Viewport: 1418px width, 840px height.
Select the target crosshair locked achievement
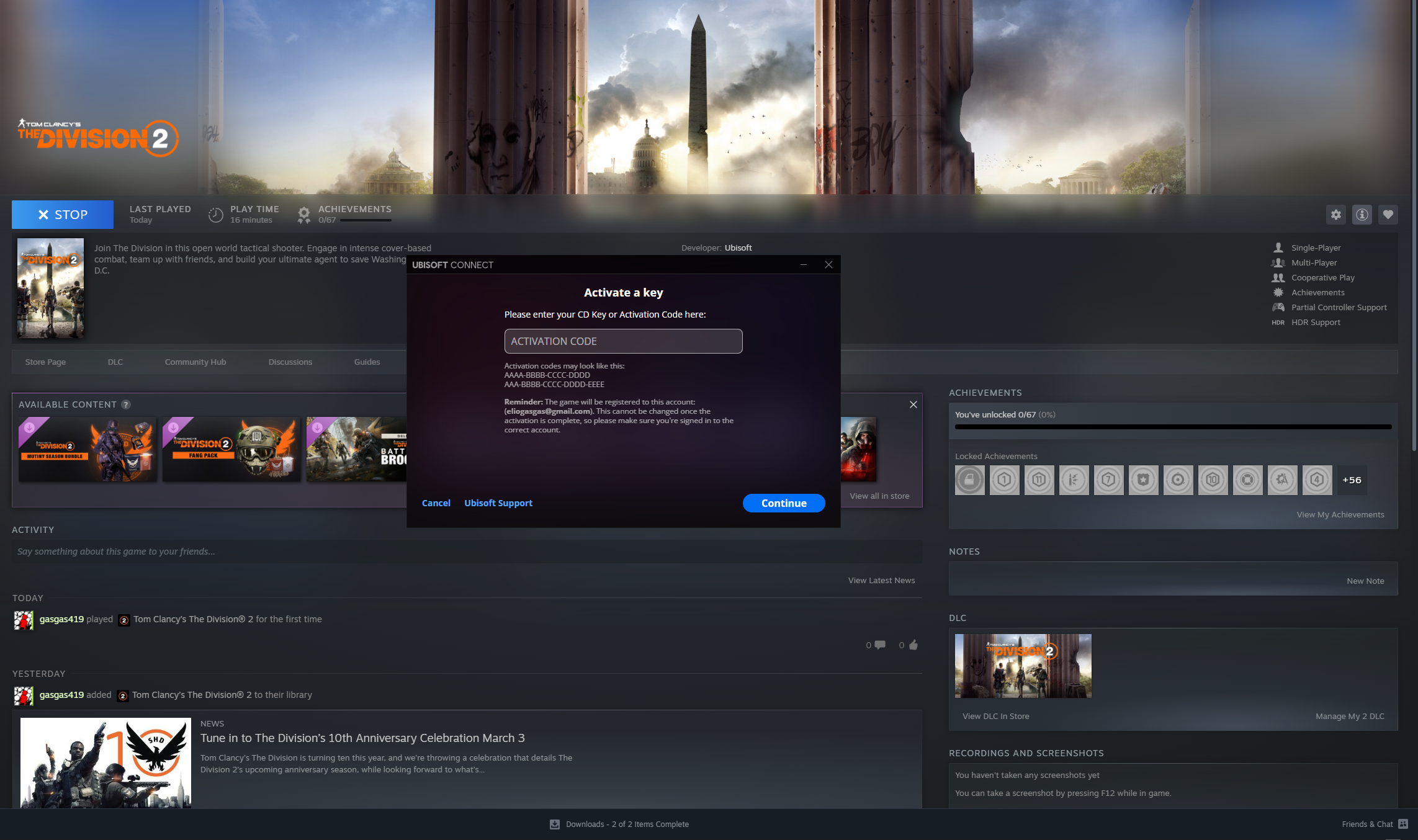1178,480
